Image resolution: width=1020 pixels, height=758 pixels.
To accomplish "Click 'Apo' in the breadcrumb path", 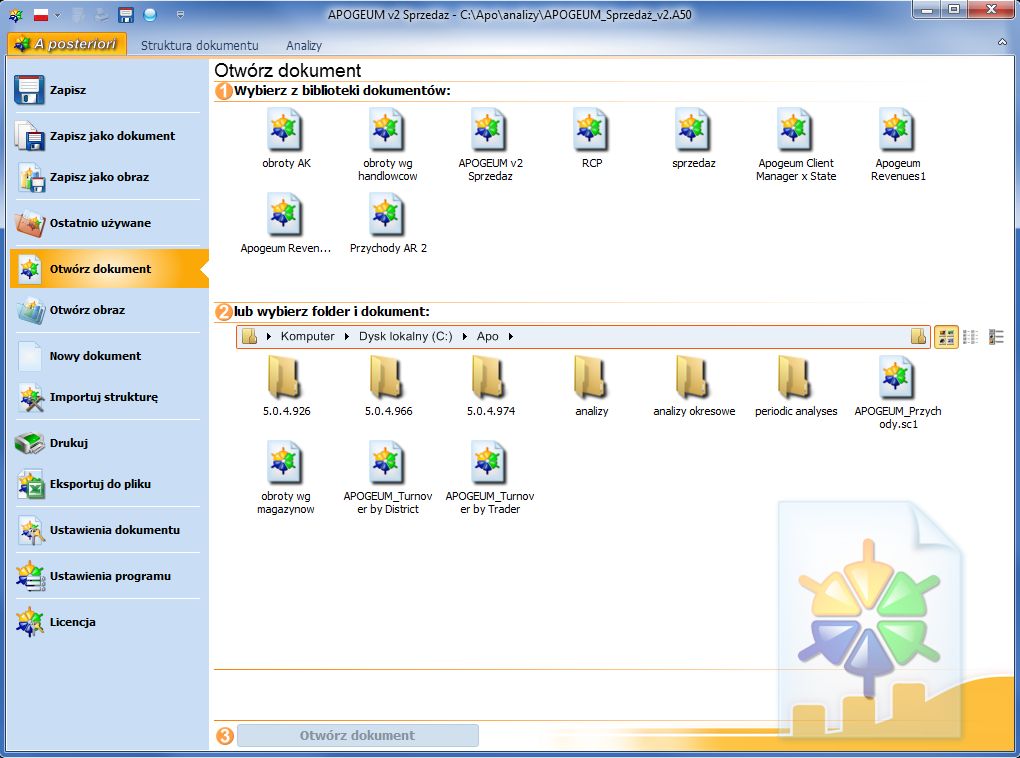I will coord(487,336).
